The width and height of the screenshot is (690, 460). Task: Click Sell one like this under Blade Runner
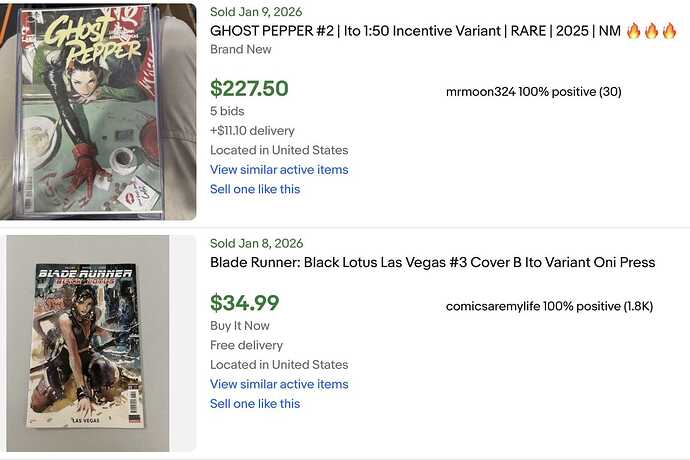click(255, 404)
